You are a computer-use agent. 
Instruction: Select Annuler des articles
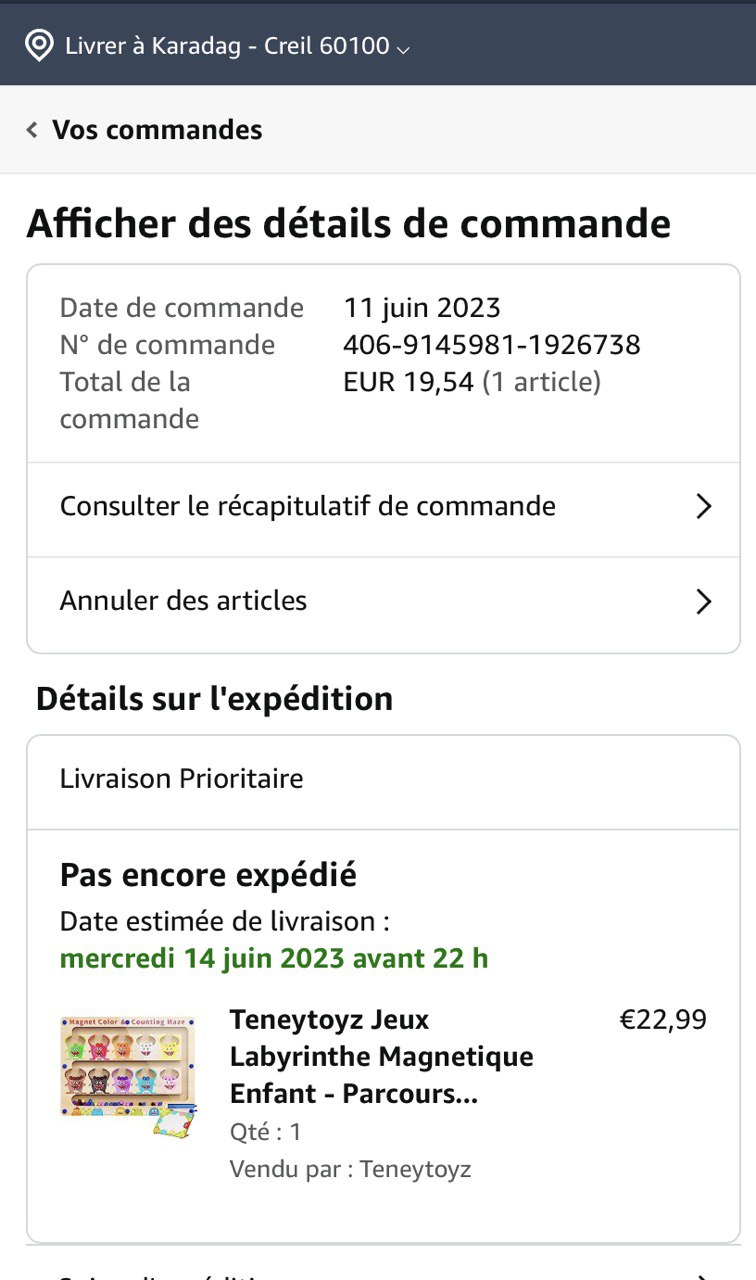tap(184, 601)
